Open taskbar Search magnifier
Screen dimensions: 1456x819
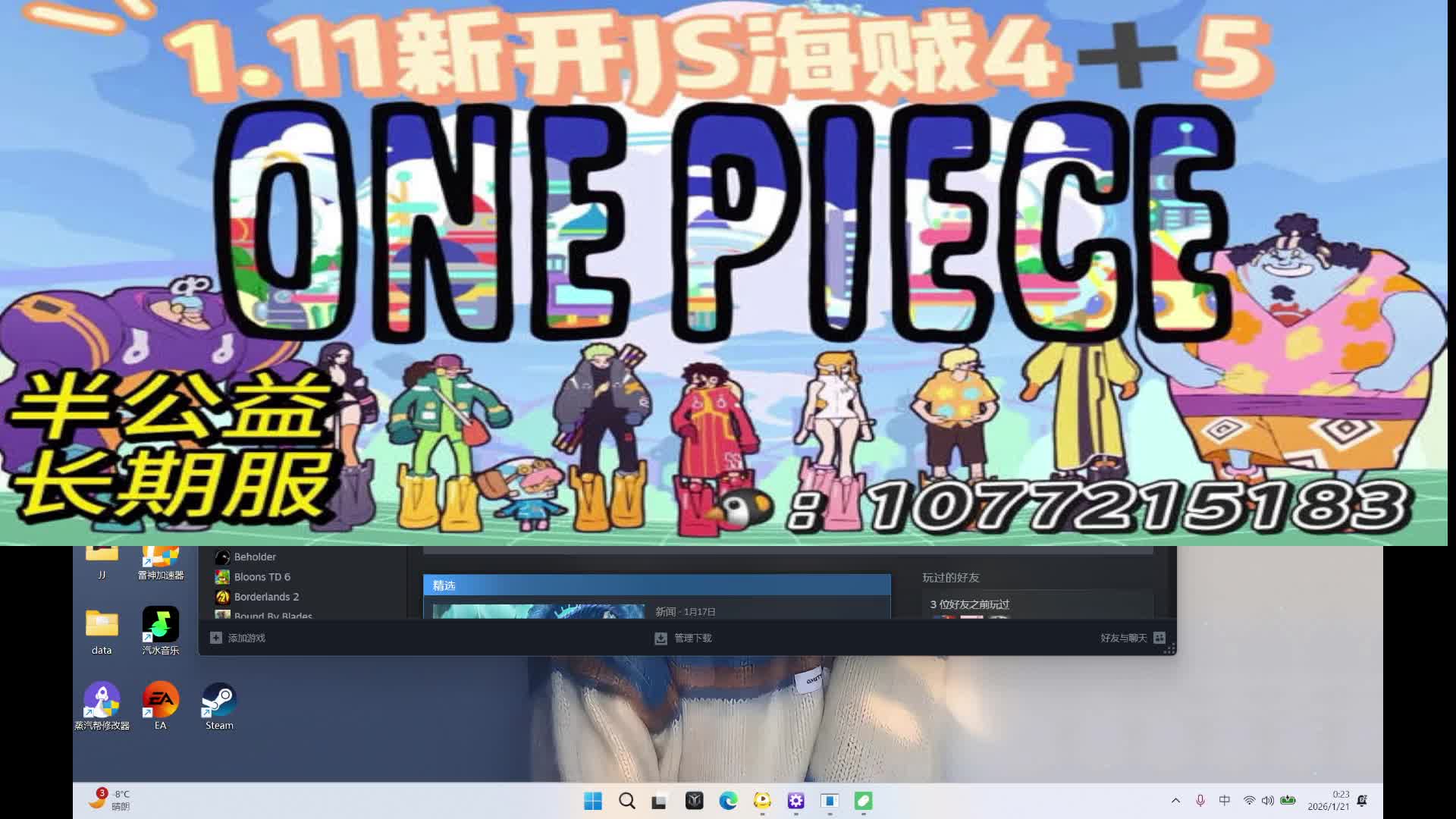click(x=627, y=801)
